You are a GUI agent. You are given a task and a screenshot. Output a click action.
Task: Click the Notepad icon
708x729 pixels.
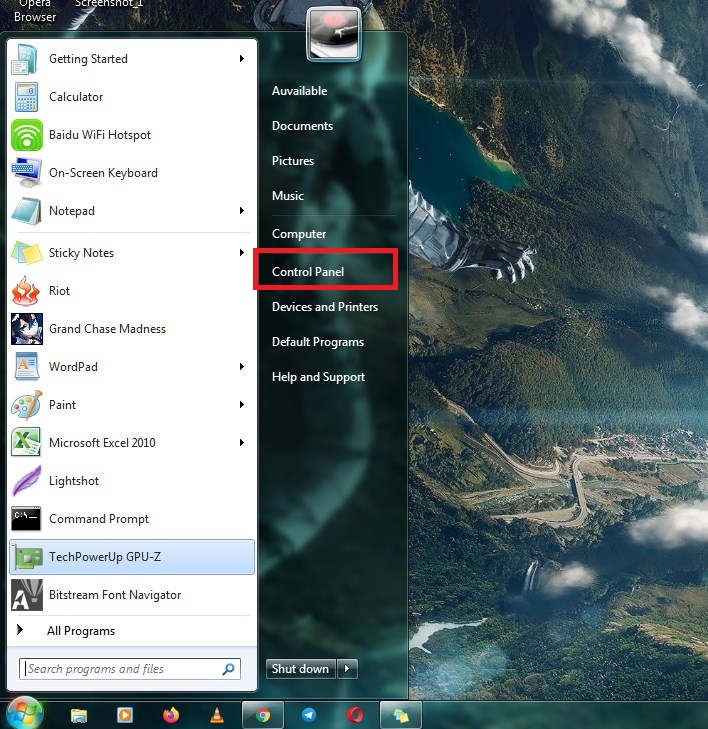tap(26, 211)
